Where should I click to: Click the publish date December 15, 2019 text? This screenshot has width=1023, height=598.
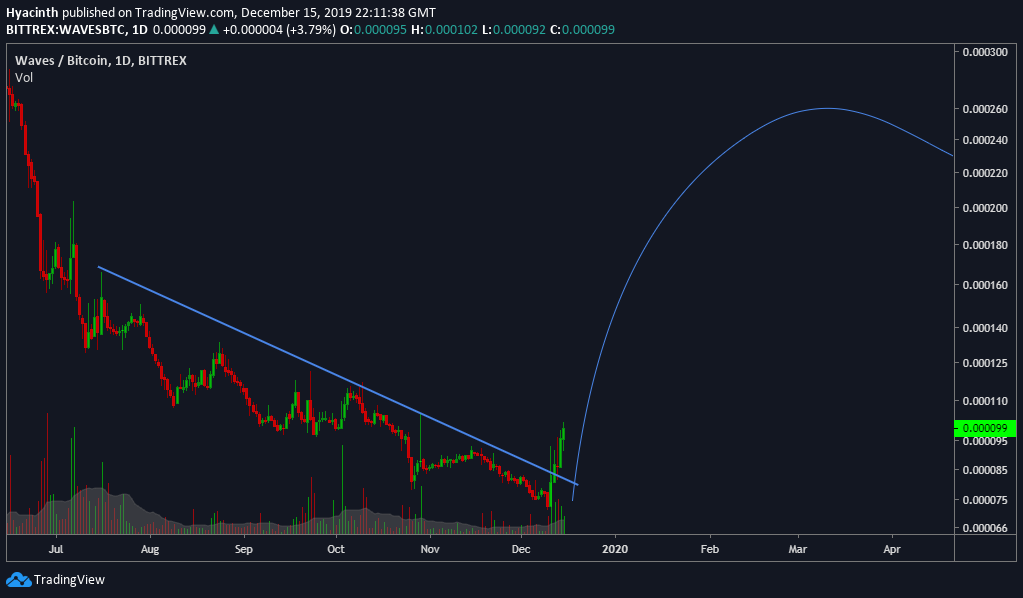tap(298, 12)
